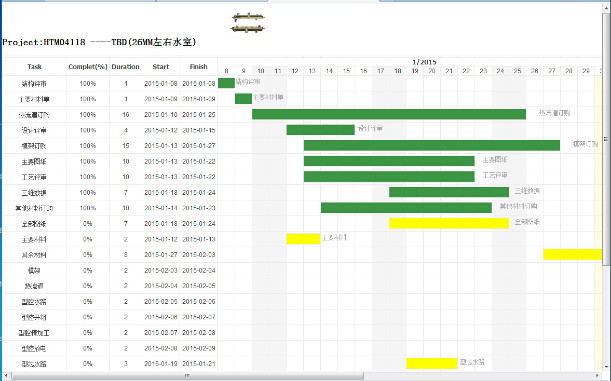Select the yellow 3-day bar ending January 21

(432, 363)
